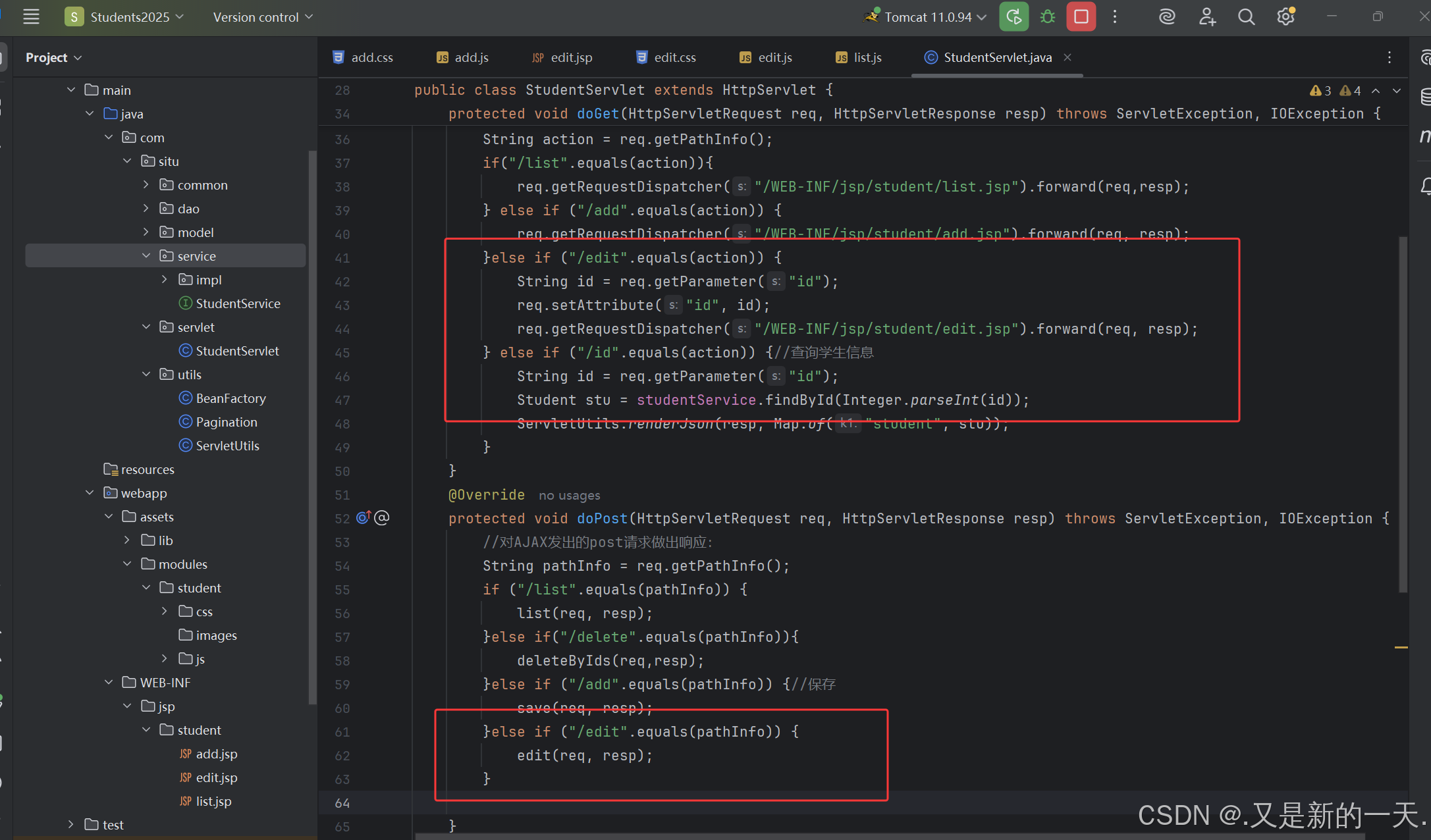Close the StudentServlet.java tab
This screenshot has width=1431, height=840.
click(1067, 58)
